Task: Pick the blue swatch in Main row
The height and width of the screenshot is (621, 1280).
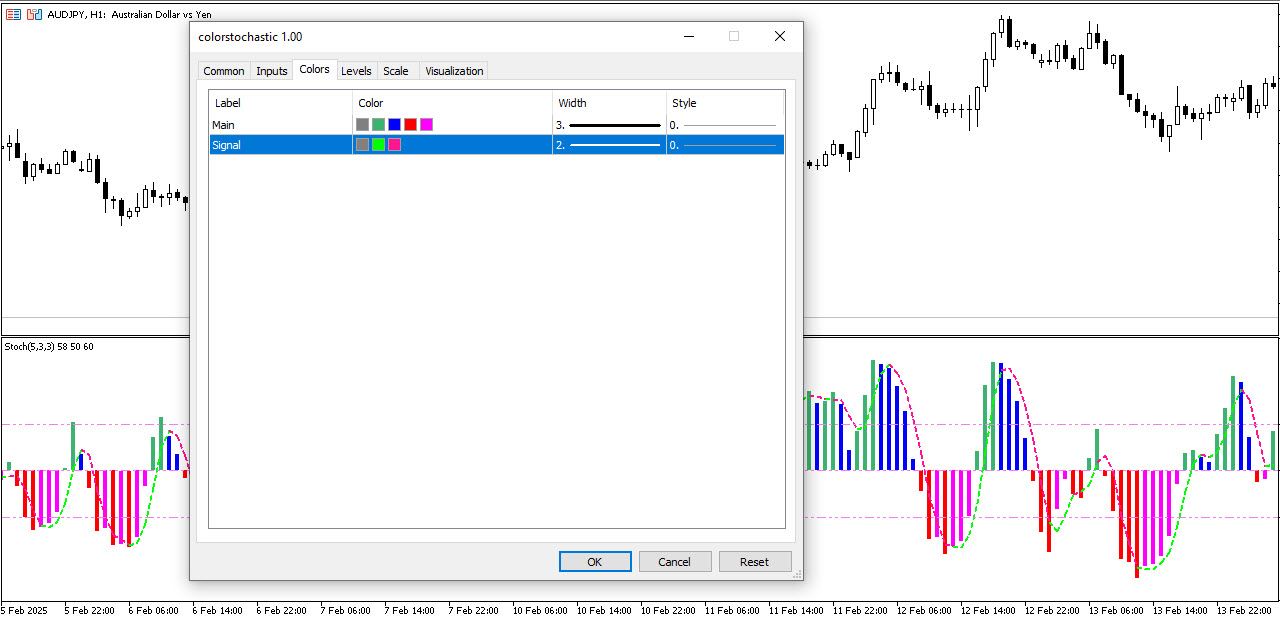Action: click(394, 125)
